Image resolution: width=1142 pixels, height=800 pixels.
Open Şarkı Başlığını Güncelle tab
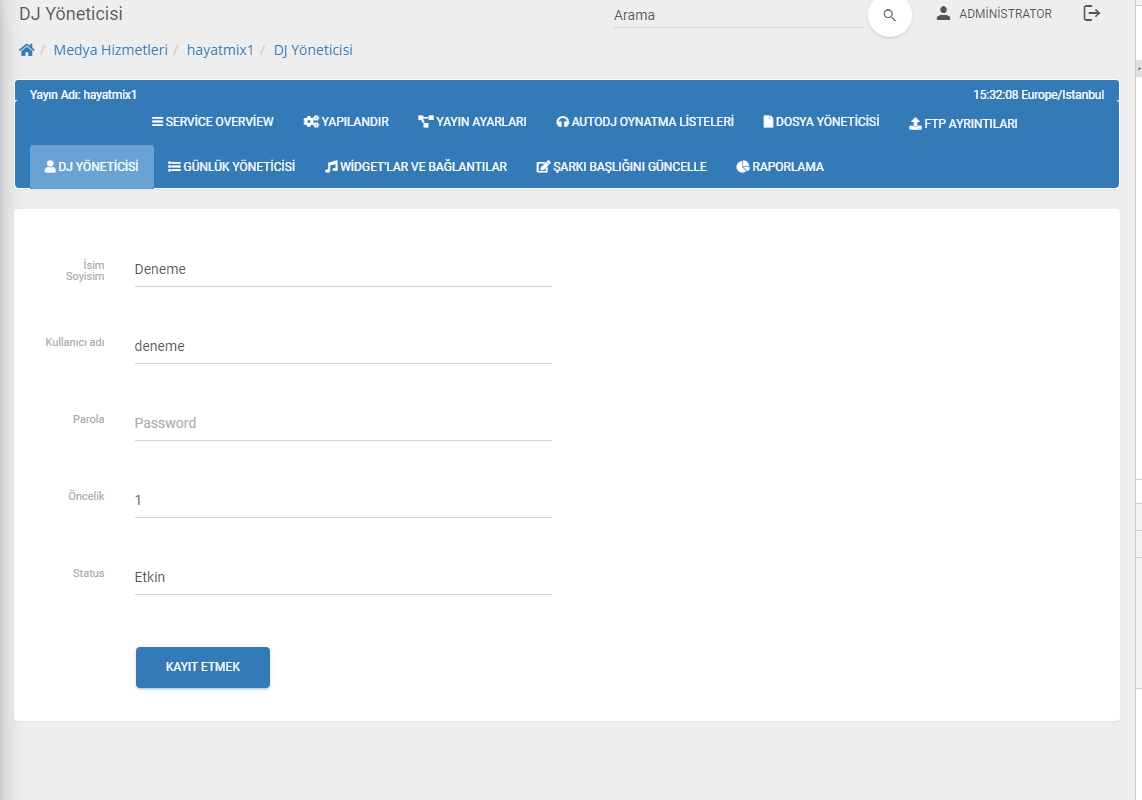pyautogui.click(x=621, y=167)
